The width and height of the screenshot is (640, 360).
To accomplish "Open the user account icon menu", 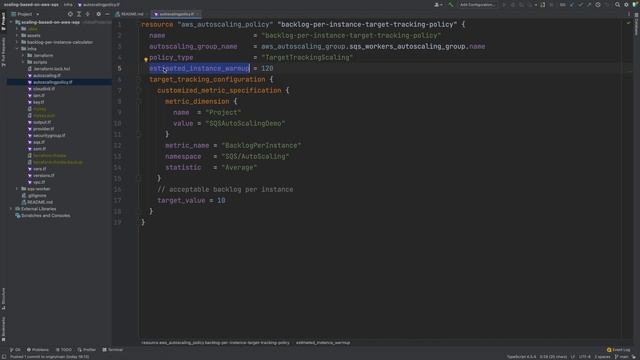I will tap(438, 5).
